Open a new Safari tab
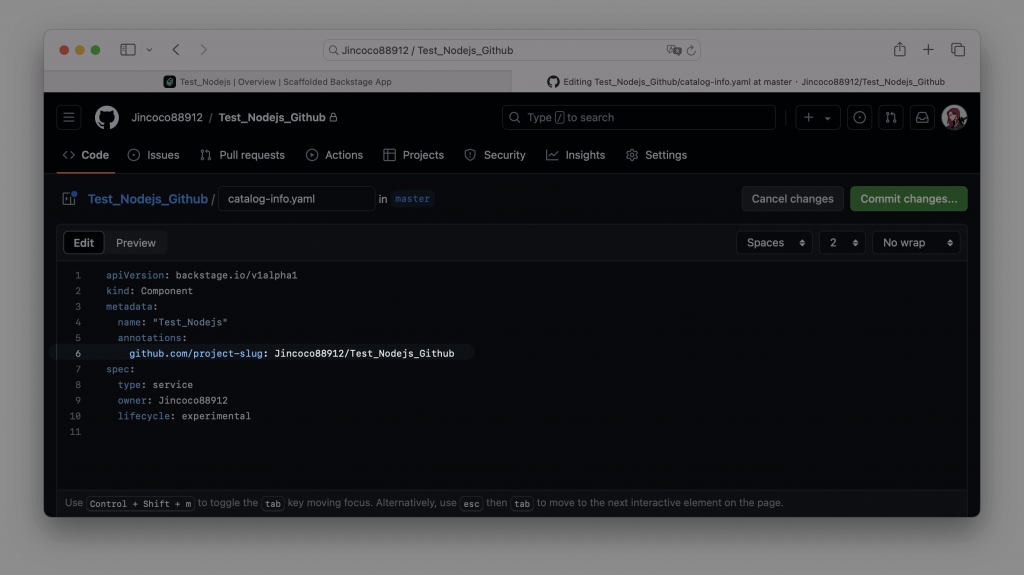The height and width of the screenshot is (575, 1024). point(928,50)
